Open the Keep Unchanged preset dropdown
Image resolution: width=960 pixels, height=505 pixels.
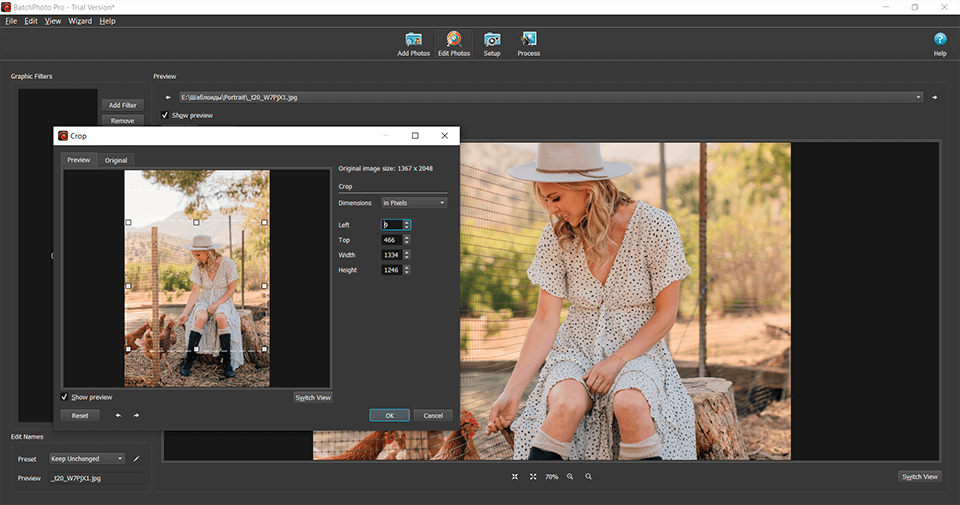pyautogui.click(x=87, y=458)
